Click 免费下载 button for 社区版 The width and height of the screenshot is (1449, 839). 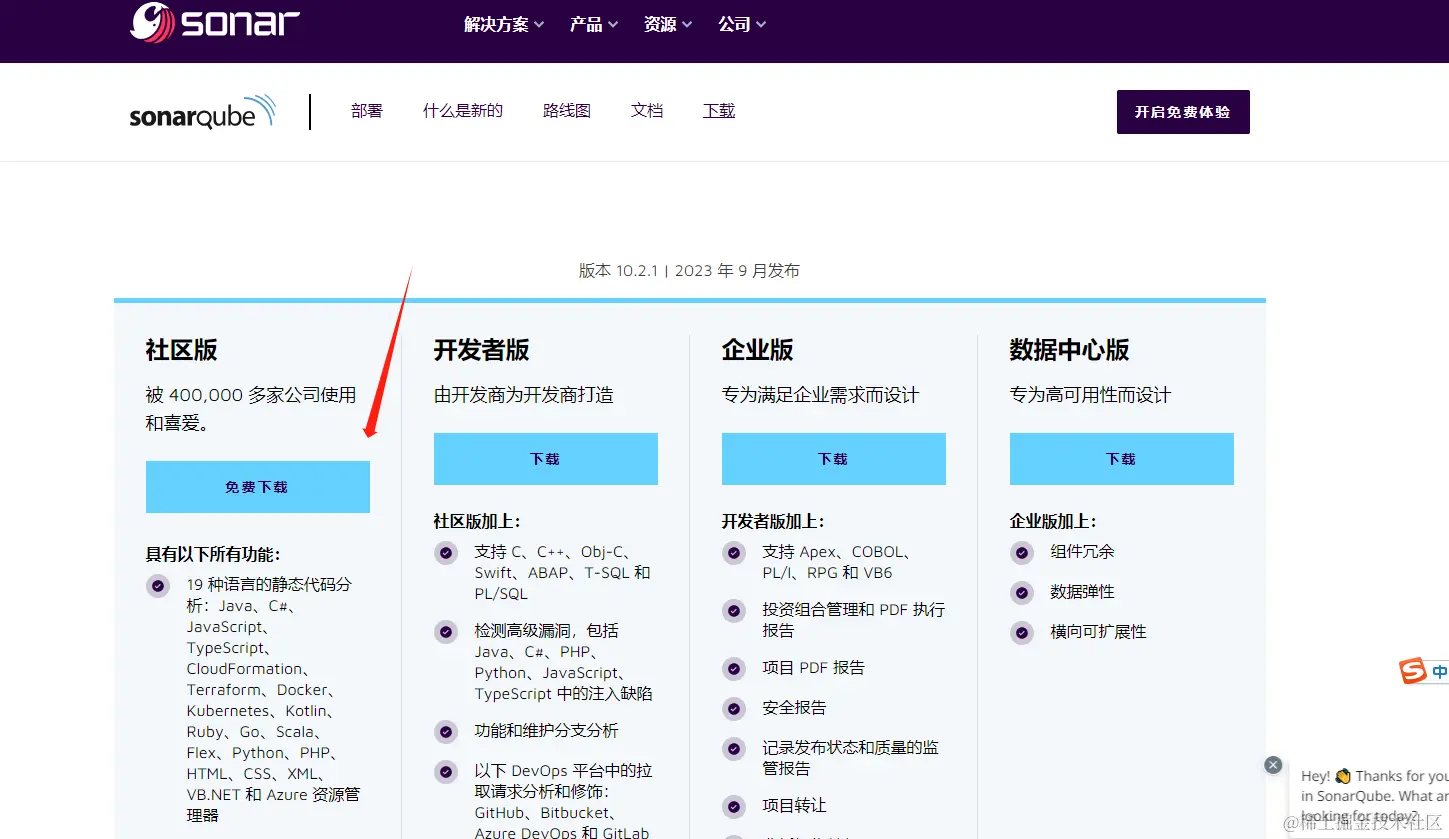click(x=258, y=487)
